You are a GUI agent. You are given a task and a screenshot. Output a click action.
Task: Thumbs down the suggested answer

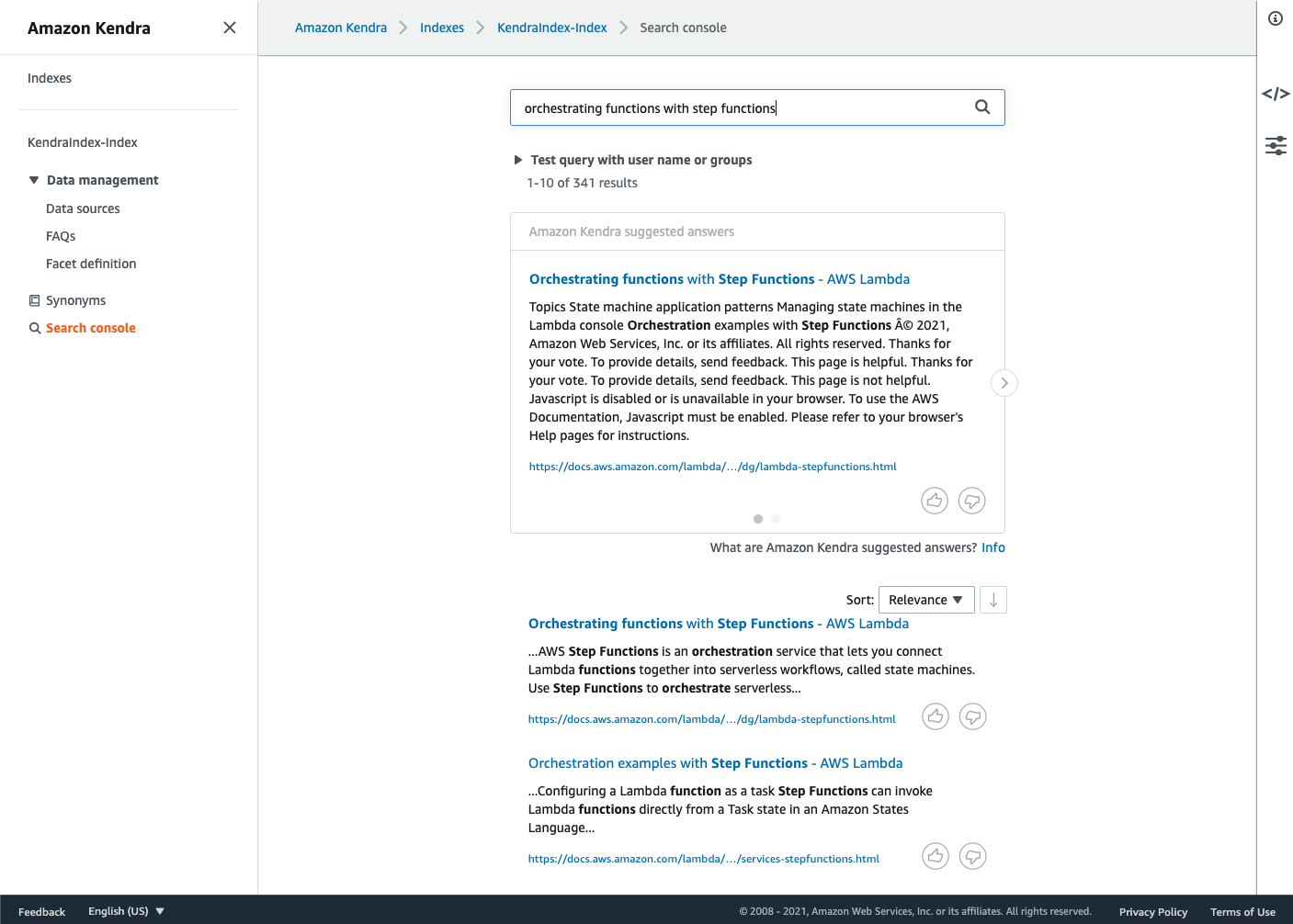(x=972, y=501)
